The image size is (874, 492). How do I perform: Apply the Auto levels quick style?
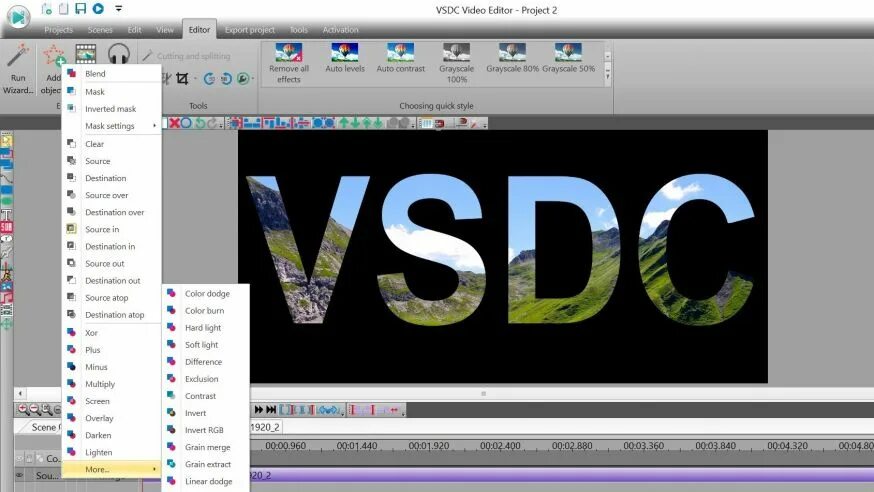(x=345, y=58)
